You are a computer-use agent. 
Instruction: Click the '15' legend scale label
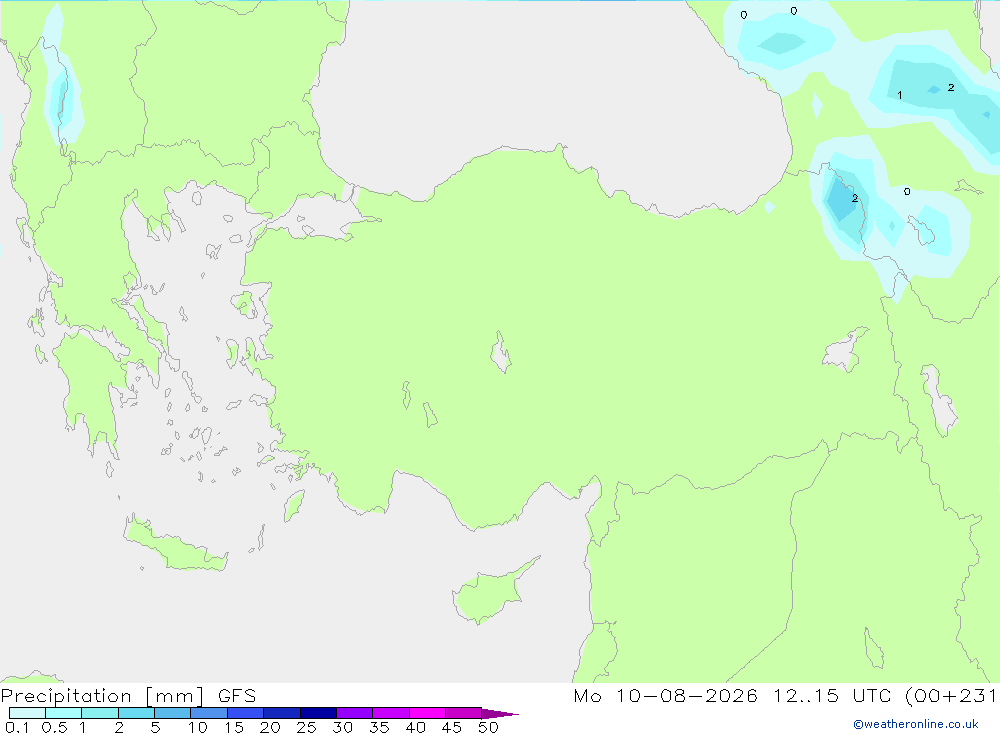click(x=234, y=727)
